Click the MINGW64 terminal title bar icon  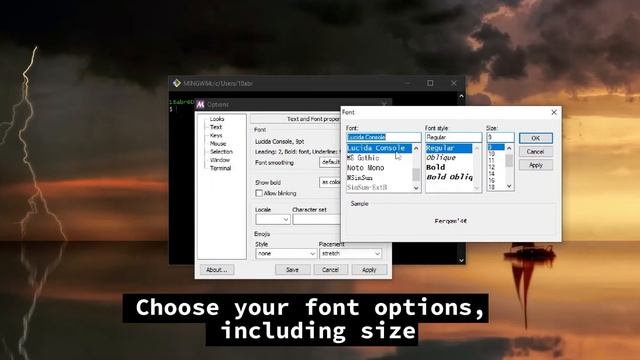(x=176, y=83)
